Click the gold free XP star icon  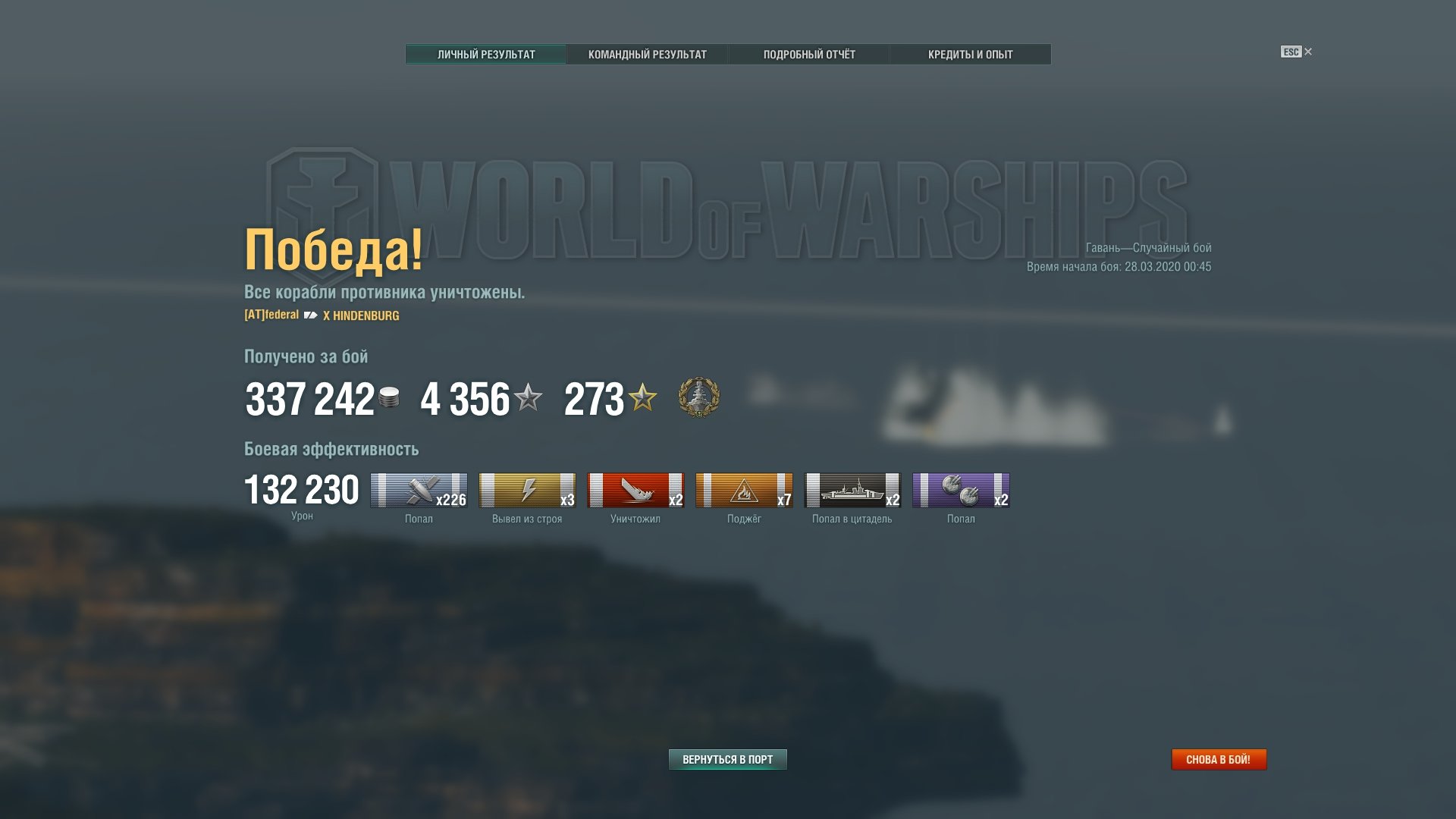pyautogui.click(x=642, y=397)
